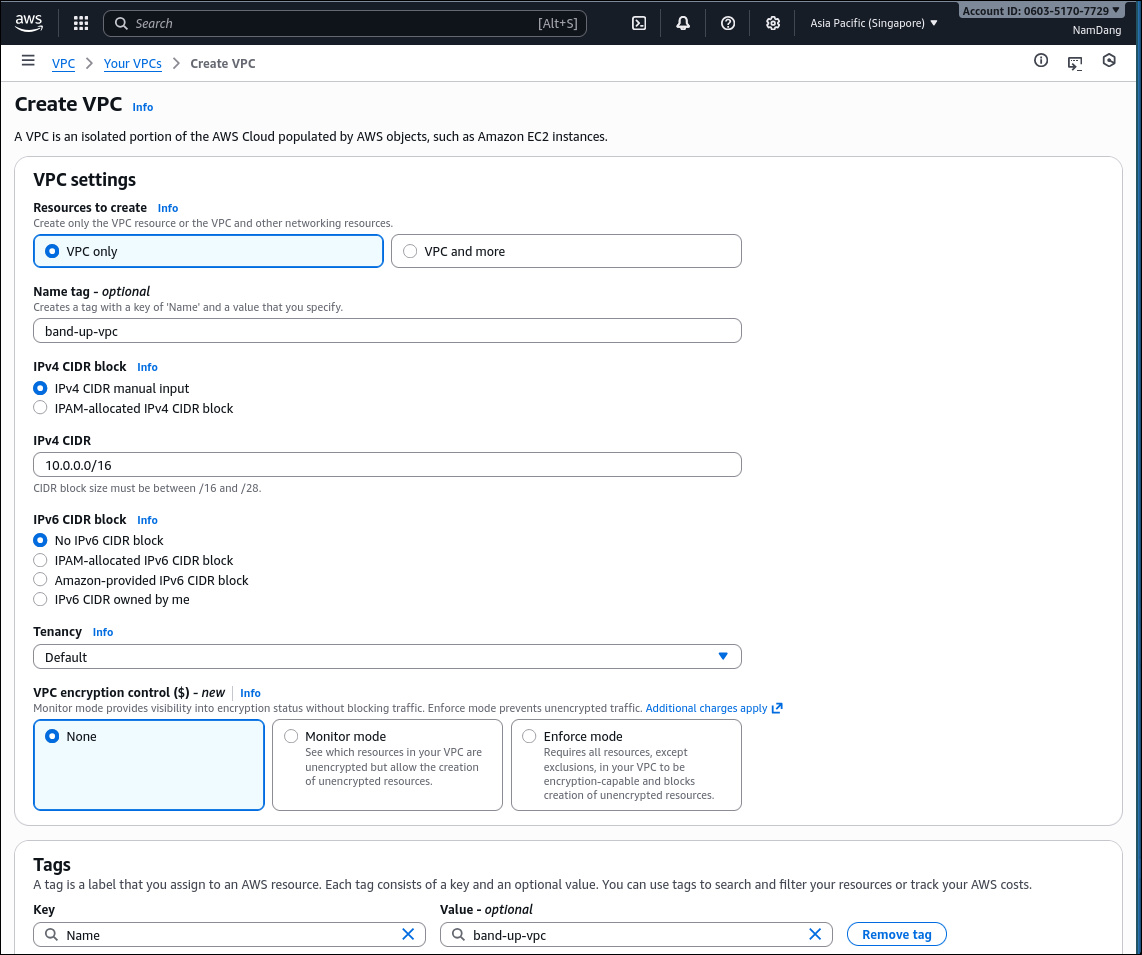Select Amazon-provided IPv6 CIDR block
This screenshot has height=955, width=1142.
[x=41, y=580]
